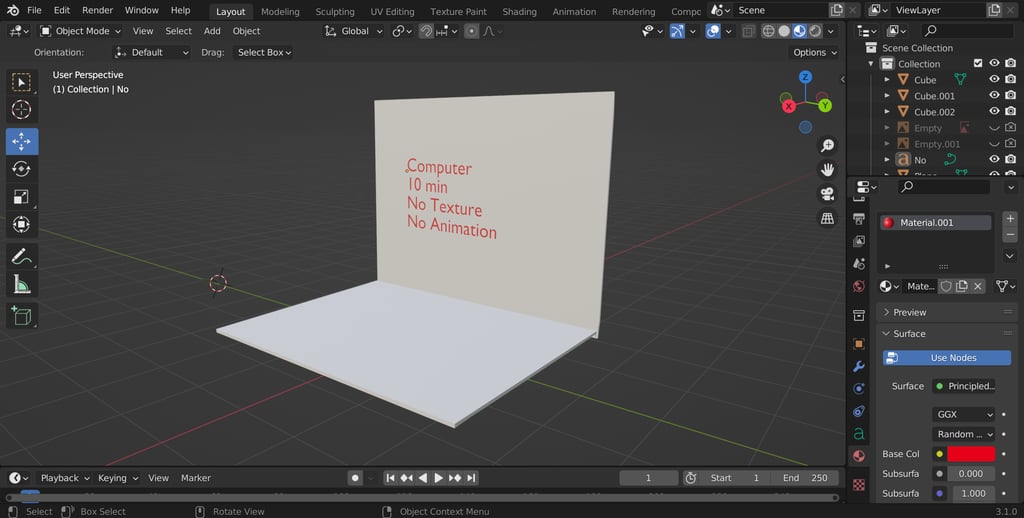Select the Measure tool
Image resolution: width=1024 pixels, height=518 pixels.
point(21,285)
